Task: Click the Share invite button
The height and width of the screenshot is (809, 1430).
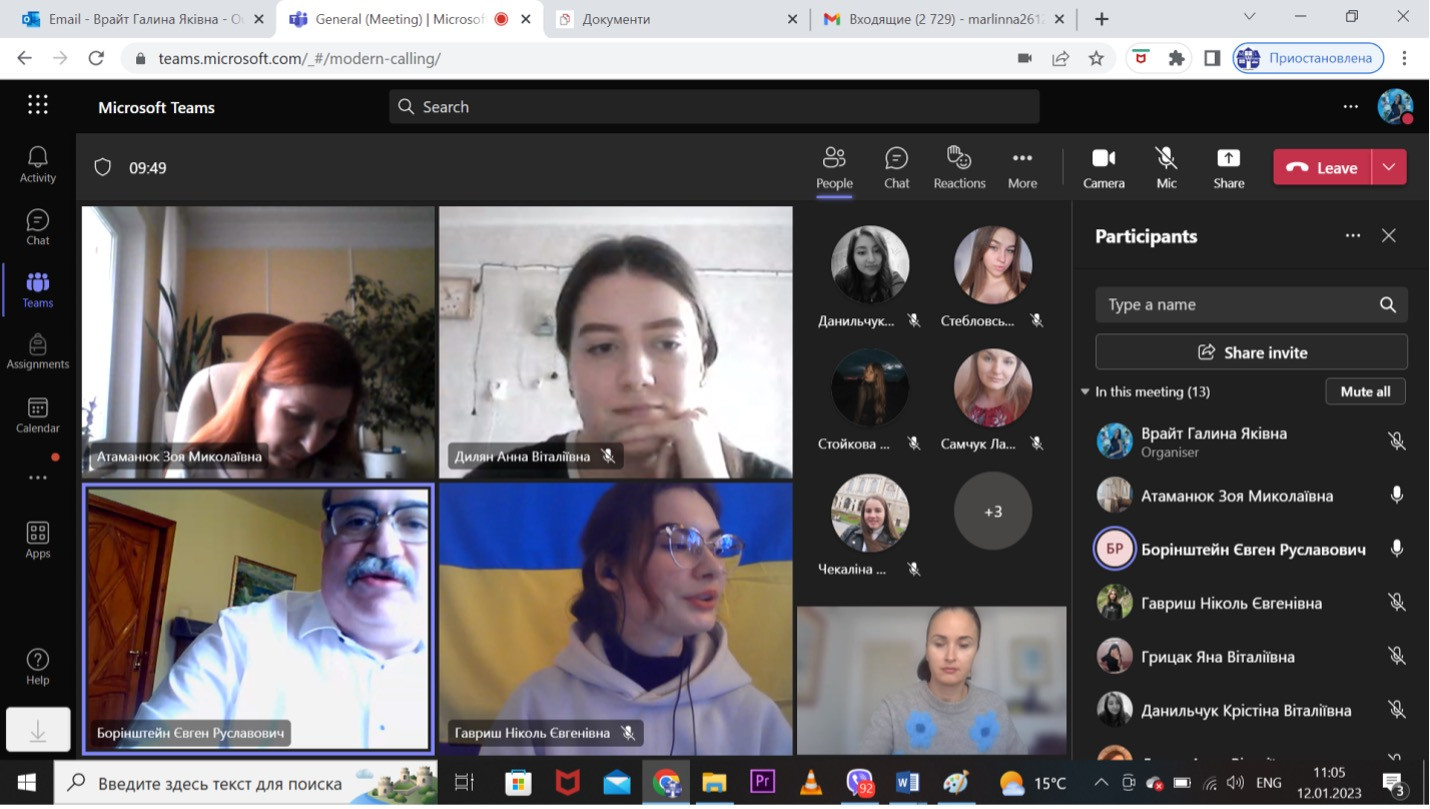Action: point(1252,352)
